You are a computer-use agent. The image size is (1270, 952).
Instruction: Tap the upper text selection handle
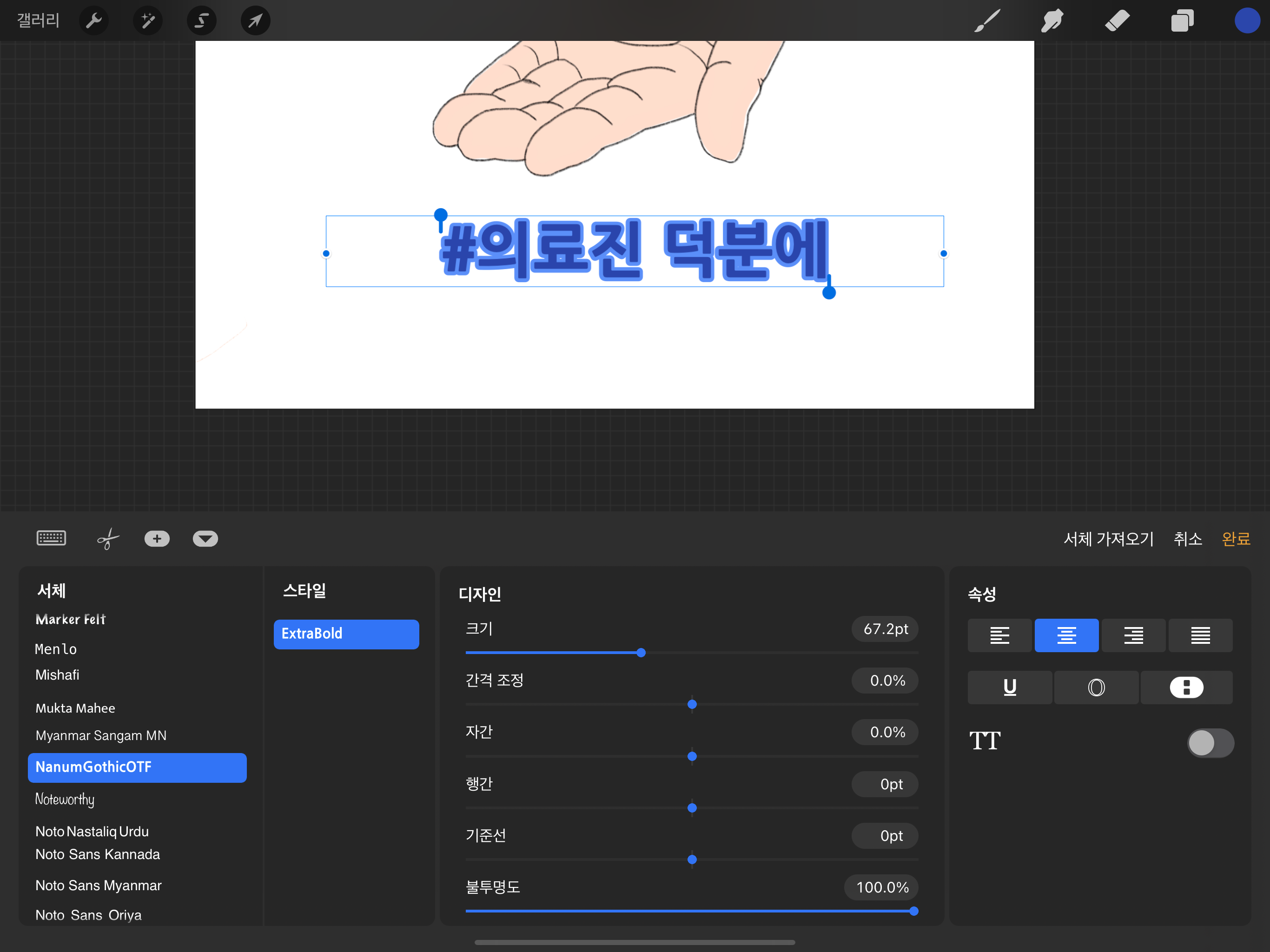tap(440, 215)
